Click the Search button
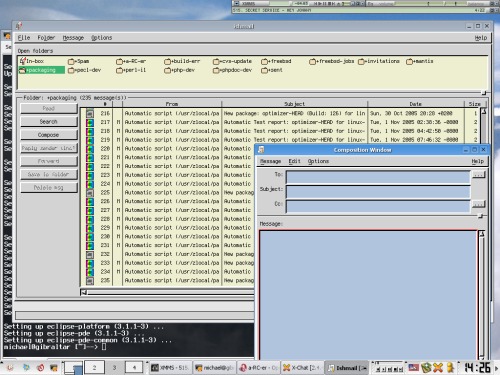The width and height of the screenshot is (500, 375). 49,122
